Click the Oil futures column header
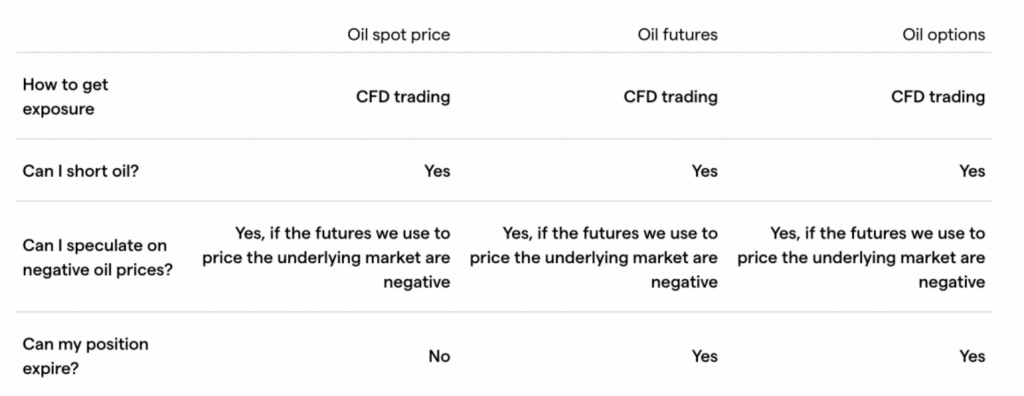 tap(677, 35)
